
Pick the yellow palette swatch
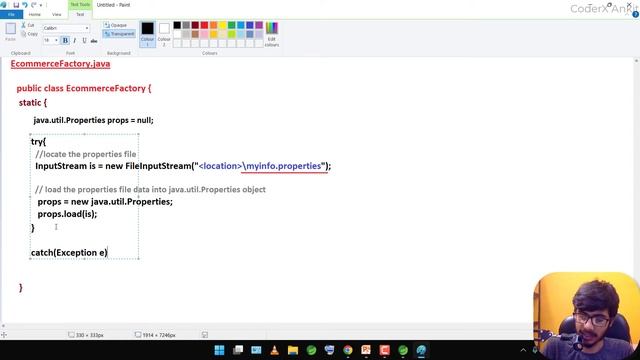pyautogui.click(x=222, y=25)
